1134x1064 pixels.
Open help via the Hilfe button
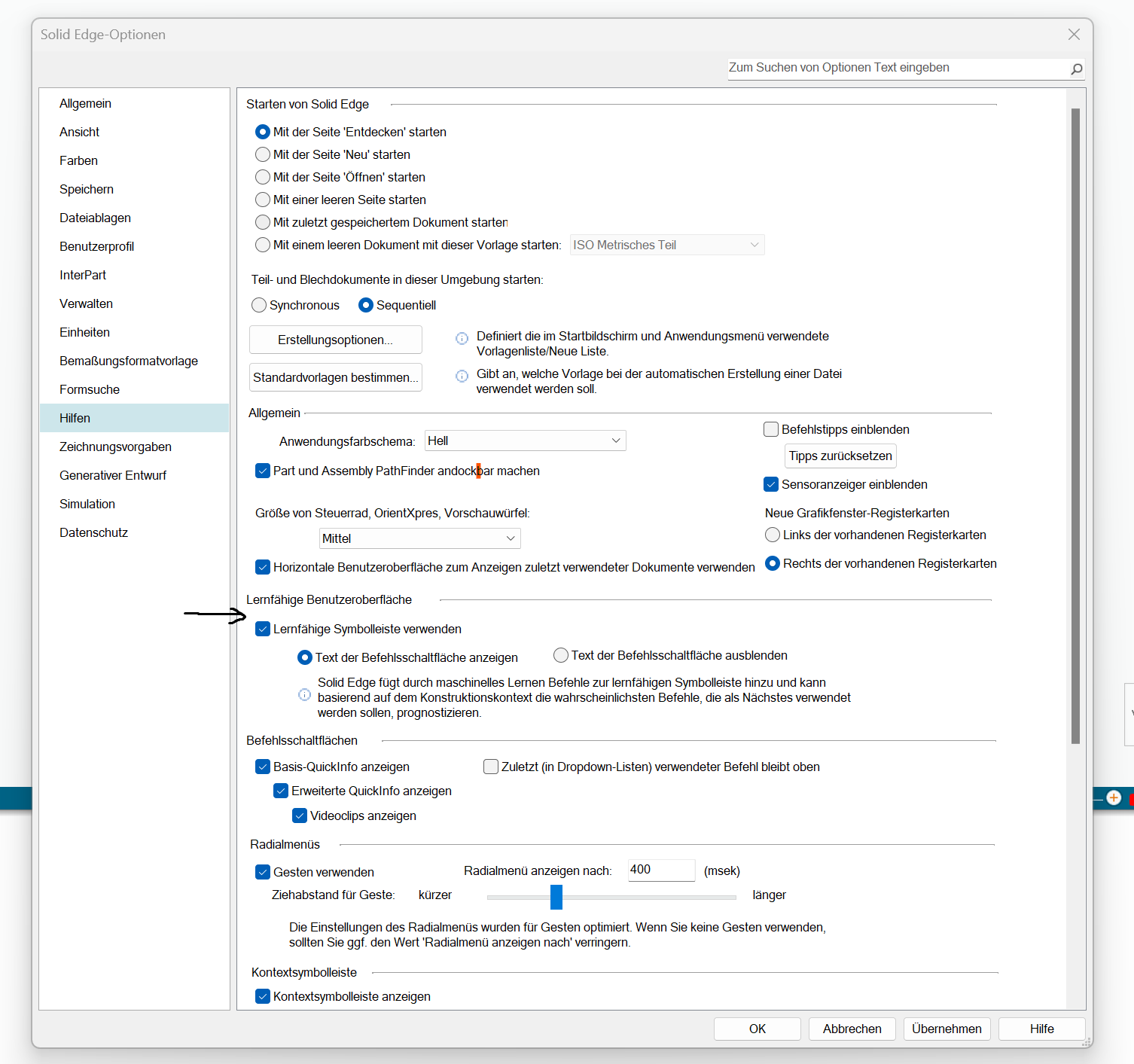click(x=1042, y=1029)
